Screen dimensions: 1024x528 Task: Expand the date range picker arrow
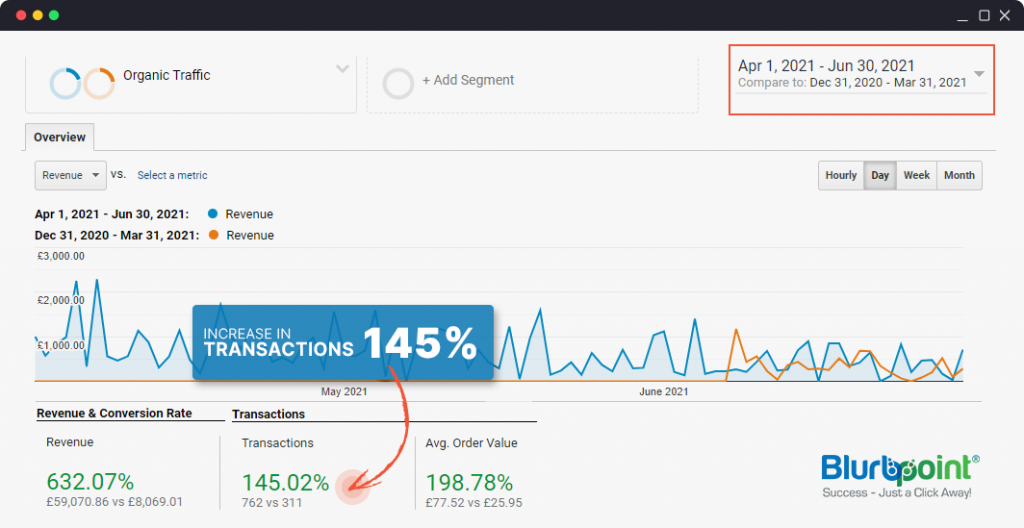pos(979,74)
